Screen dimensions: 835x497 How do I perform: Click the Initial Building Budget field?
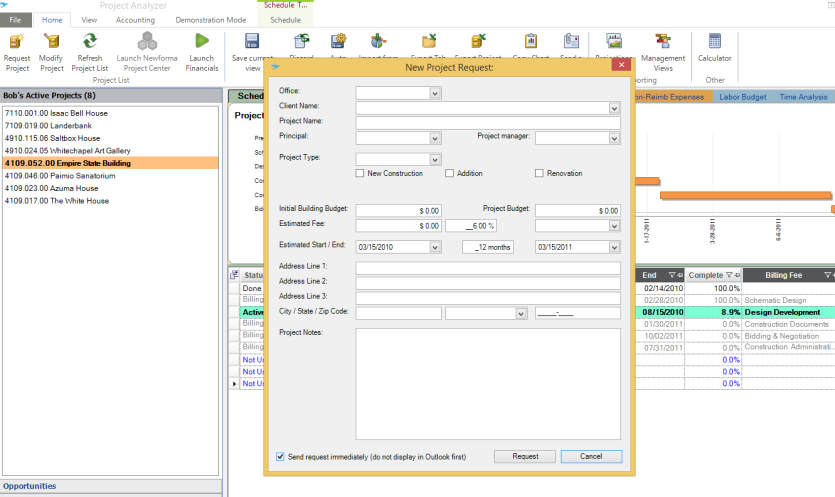[398, 211]
